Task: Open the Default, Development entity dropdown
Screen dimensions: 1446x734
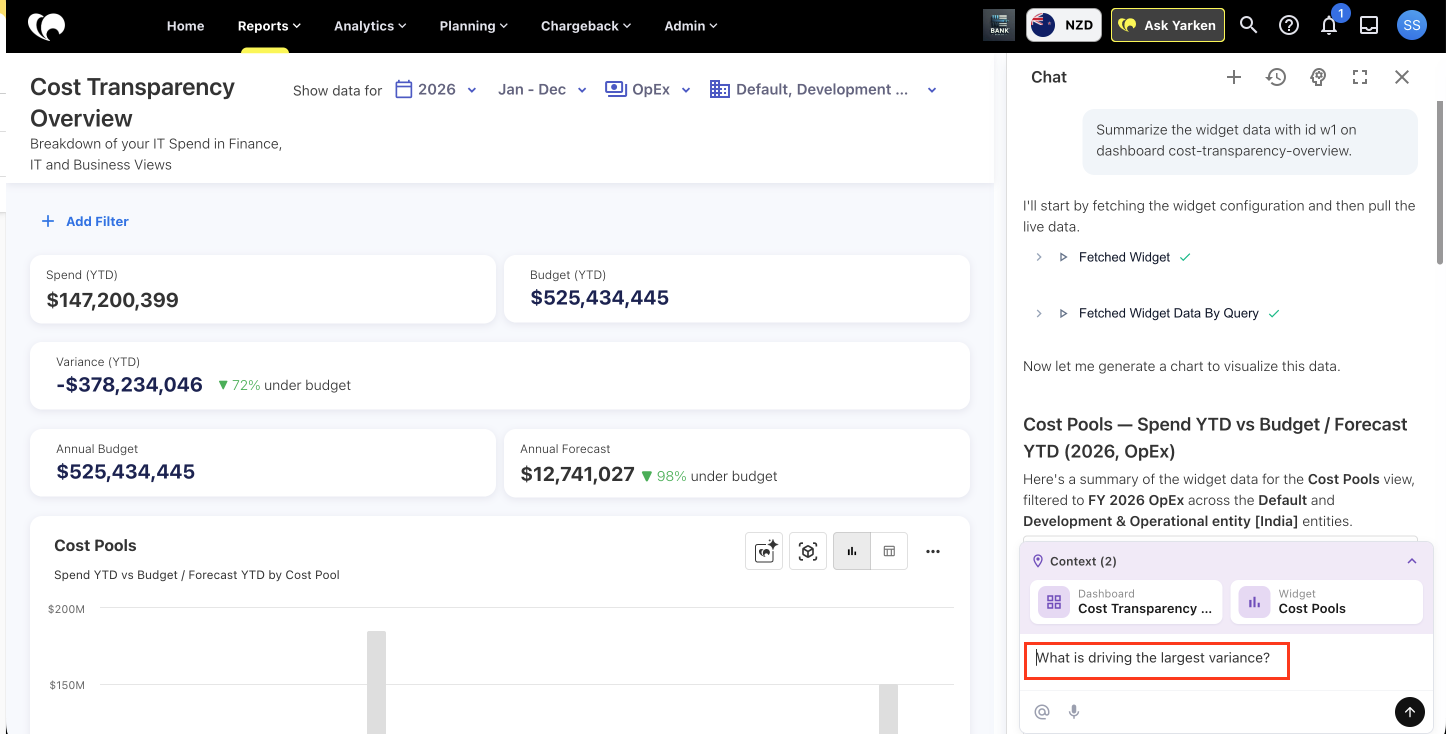Action: pyautogui.click(x=823, y=89)
